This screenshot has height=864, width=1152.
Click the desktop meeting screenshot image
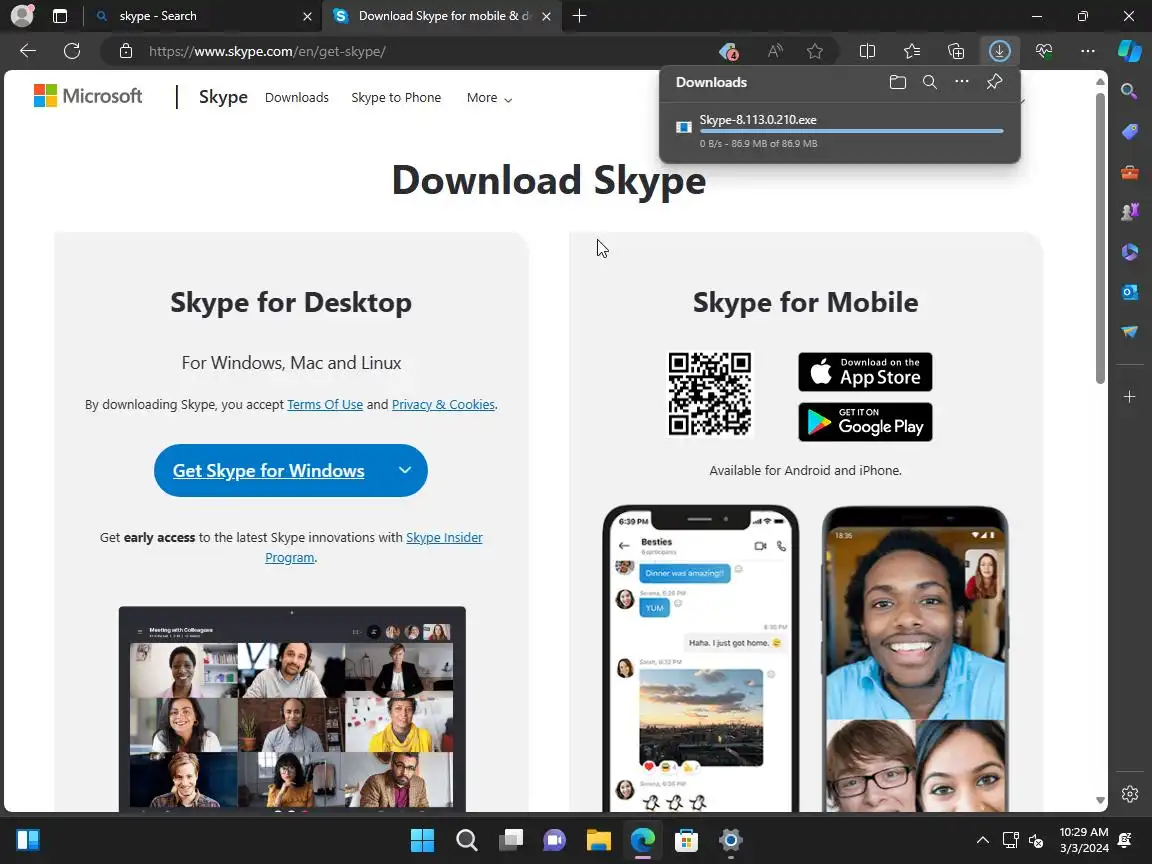(x=292, y=709)
